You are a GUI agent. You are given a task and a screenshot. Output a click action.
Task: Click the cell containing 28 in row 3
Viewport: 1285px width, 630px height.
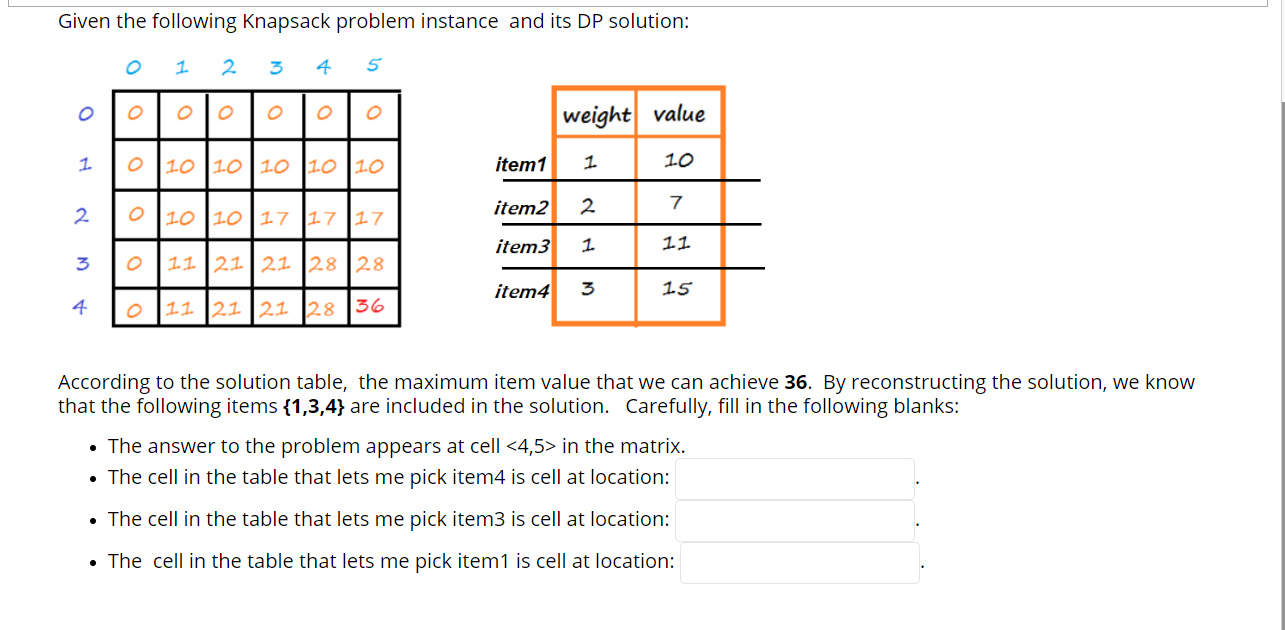pos(323,263)
